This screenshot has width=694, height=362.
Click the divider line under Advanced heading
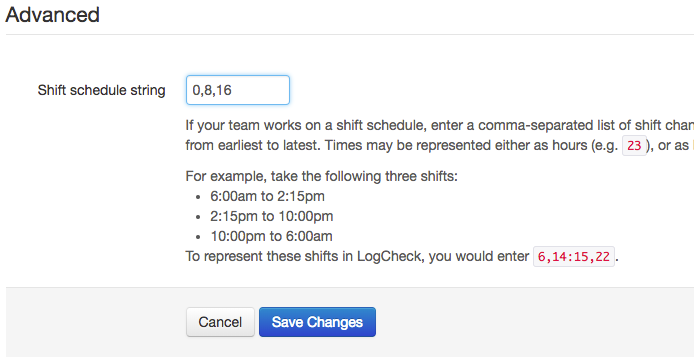(x=350, y=34)
